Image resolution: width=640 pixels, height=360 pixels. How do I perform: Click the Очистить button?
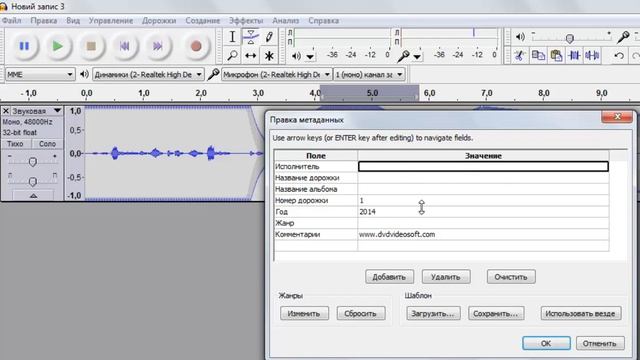[x=511, y=277]
